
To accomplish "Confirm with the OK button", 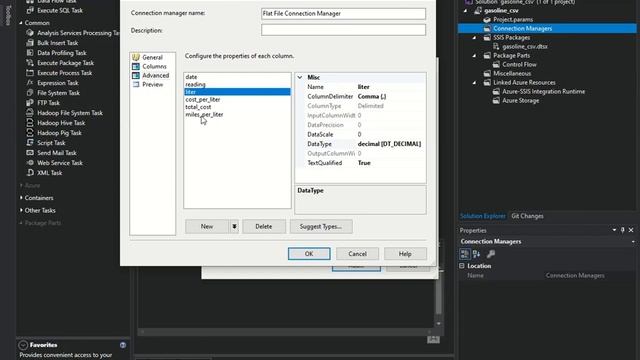I will 309,253.
